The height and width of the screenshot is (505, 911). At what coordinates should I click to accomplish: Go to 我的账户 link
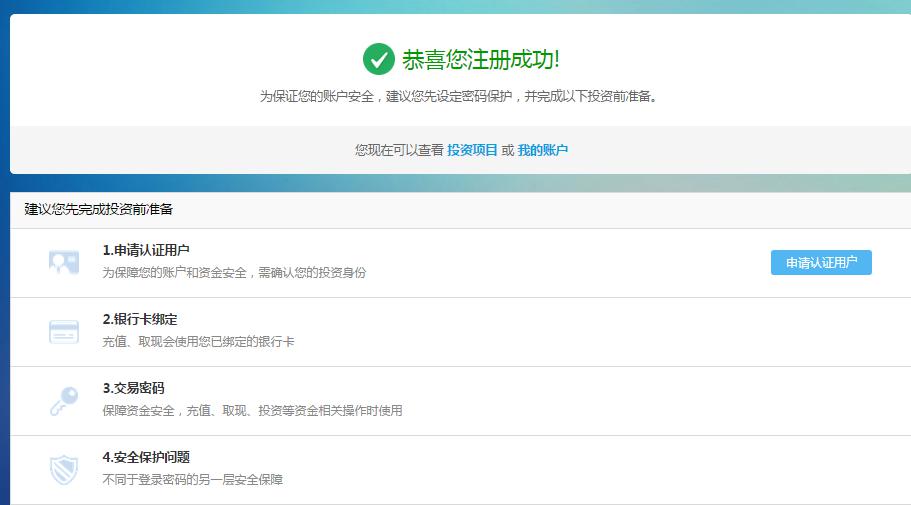click(543, 150)
